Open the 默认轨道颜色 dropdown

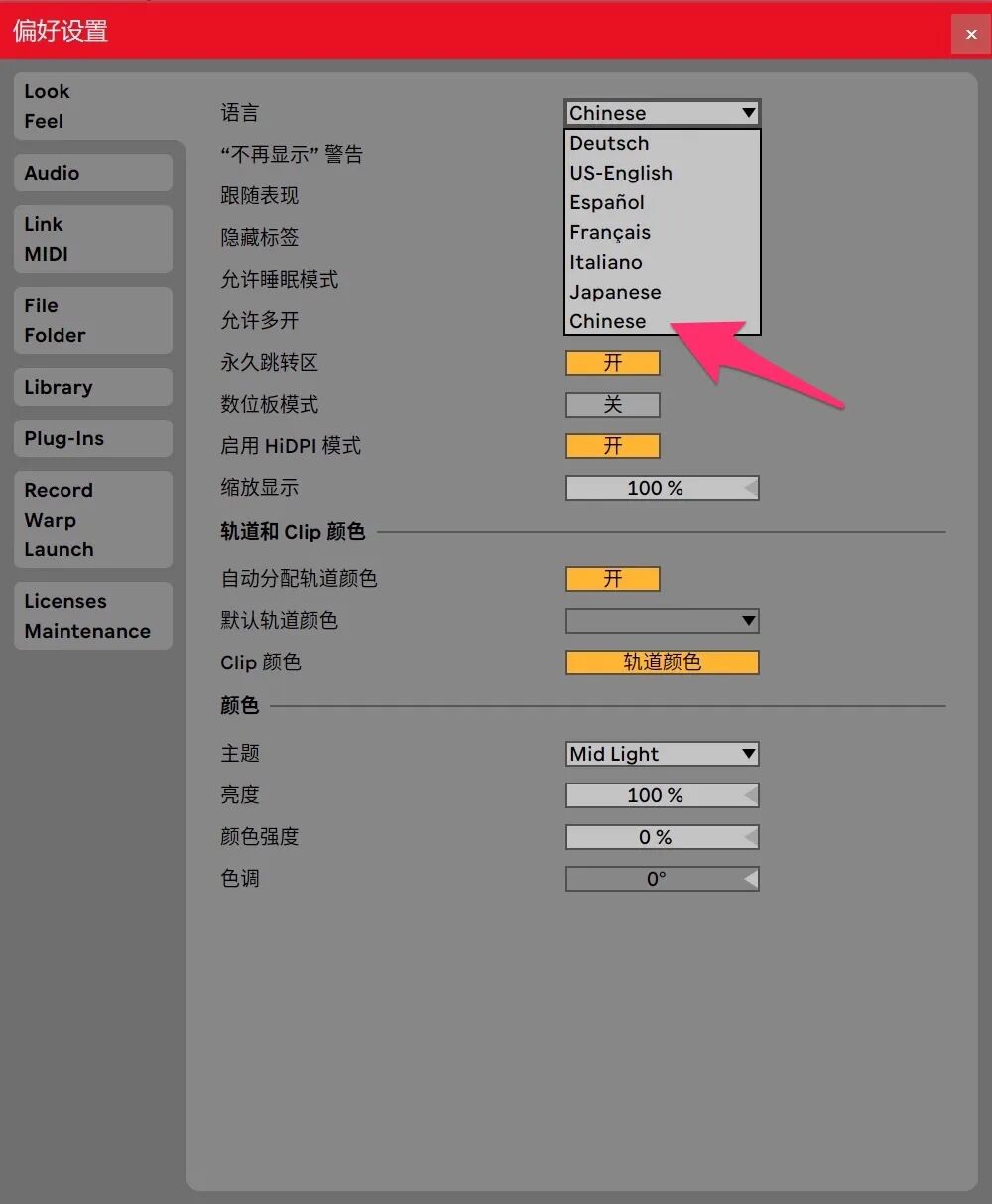(x=663, y=621)
